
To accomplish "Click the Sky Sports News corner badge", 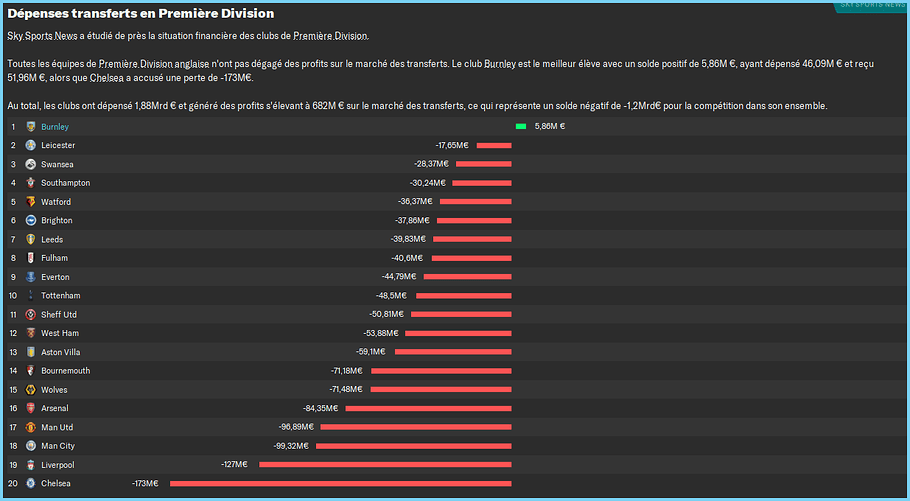I will (x=871, y=6).
